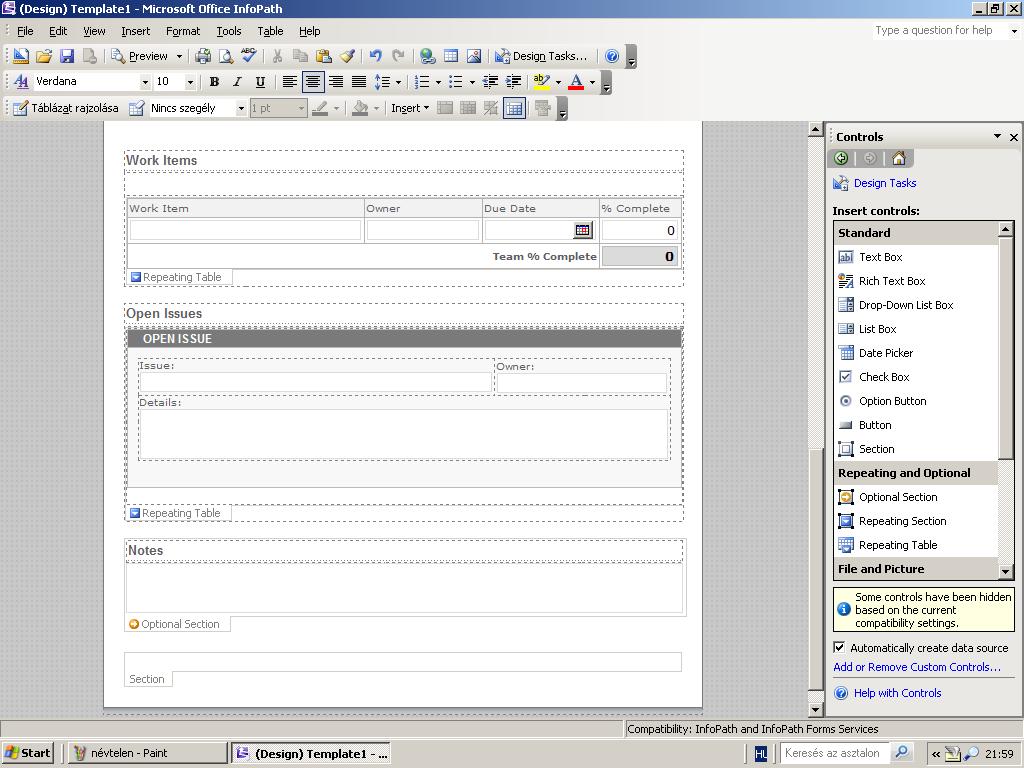The width and height of the screenshot is (1024, 768).
Task: Toggle Italic formatting
Action: [237, 82]
